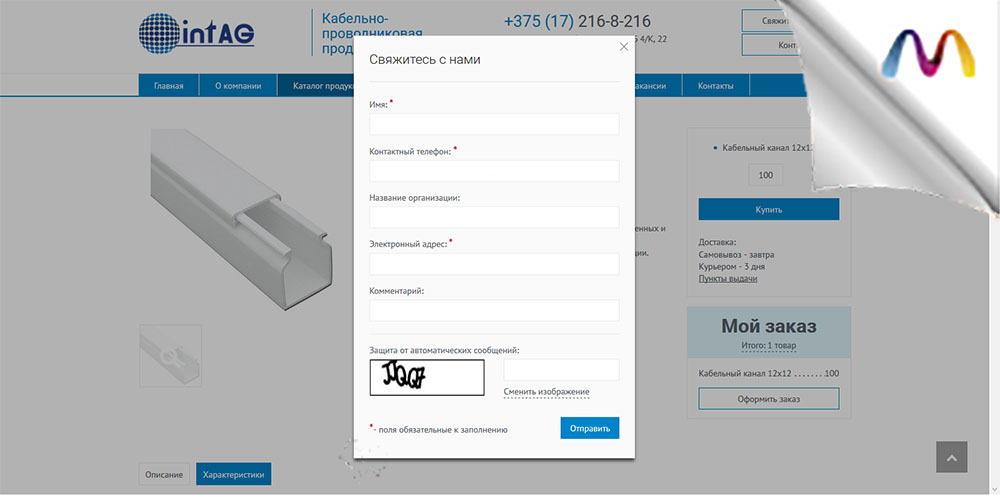Click Оформить заказ button
This screenshot has width=1000, height=497.
pyautogui.click(x=768, y=399)
